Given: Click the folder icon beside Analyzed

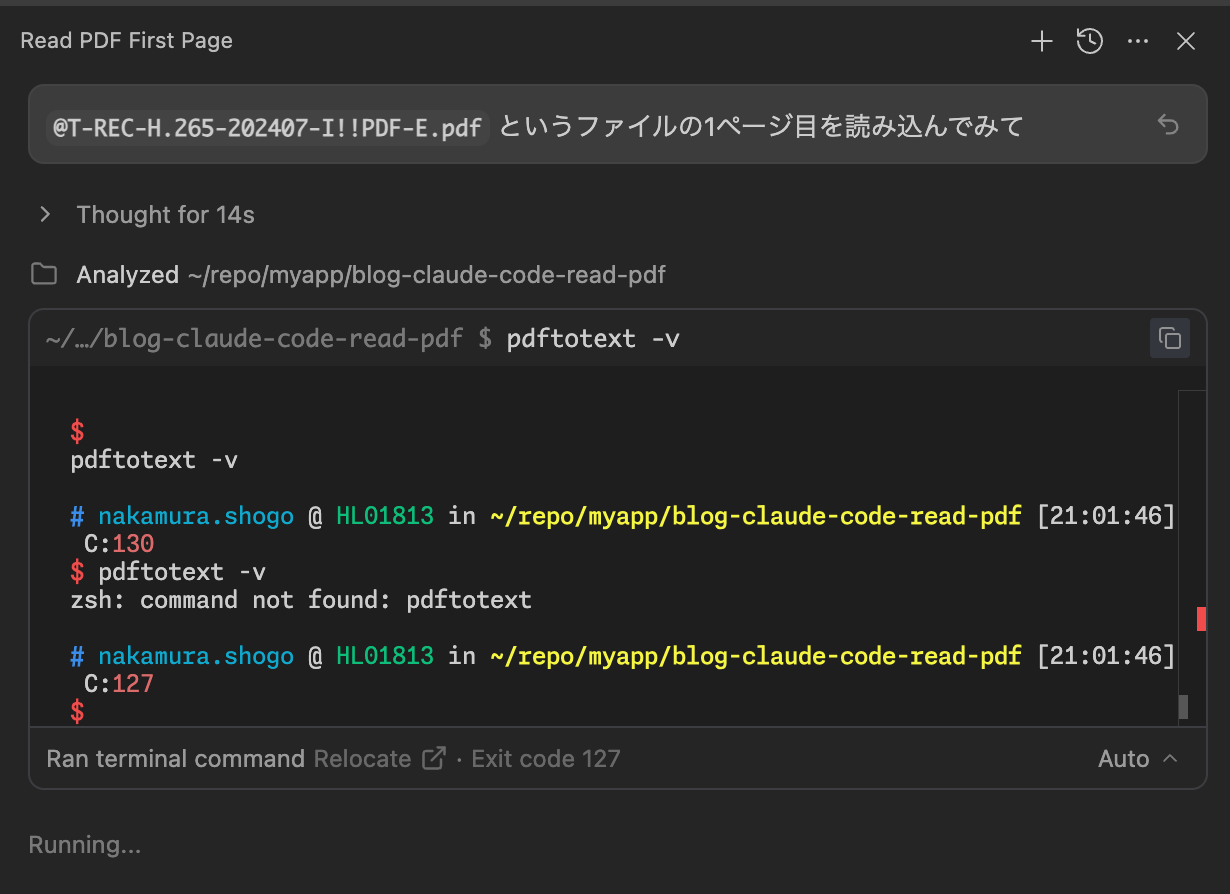Looking at the screenshot, I should (43, 274).
